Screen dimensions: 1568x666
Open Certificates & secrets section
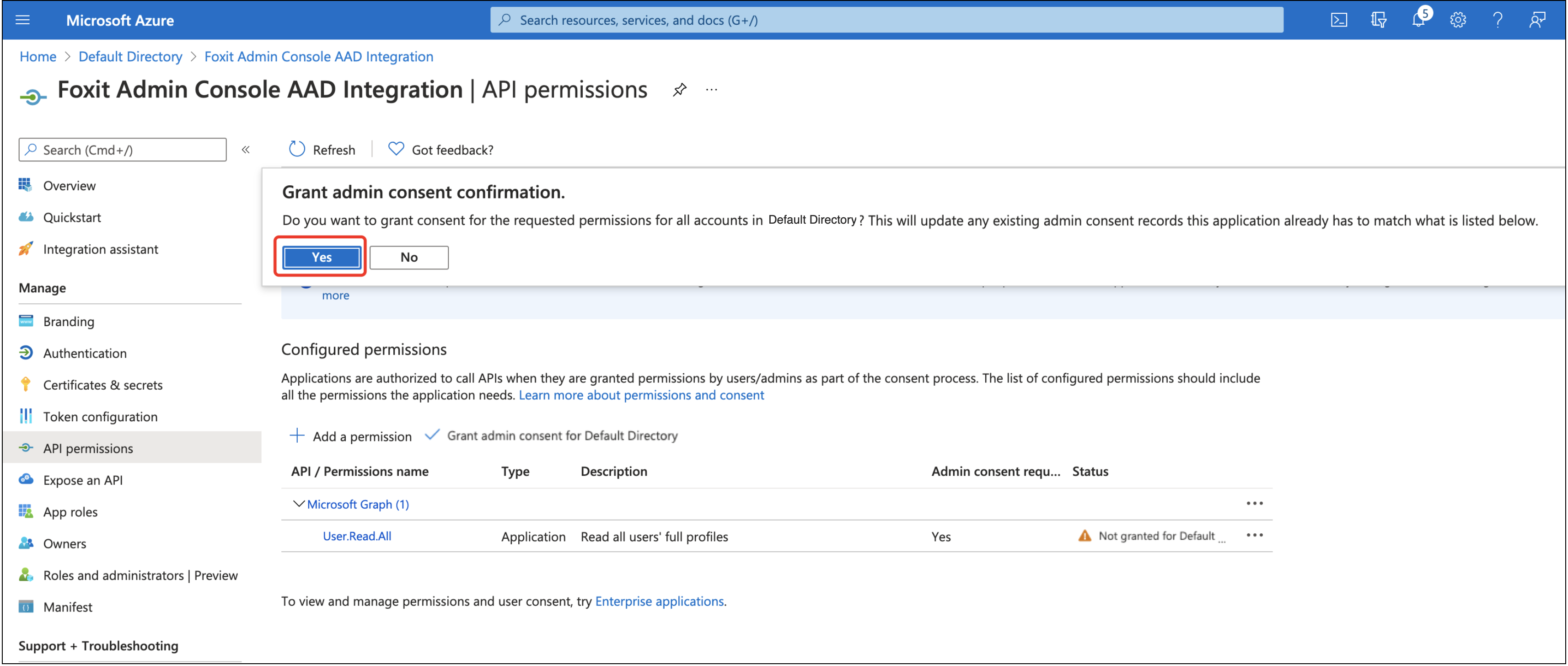pyautogui.click(x=102, y=384)
